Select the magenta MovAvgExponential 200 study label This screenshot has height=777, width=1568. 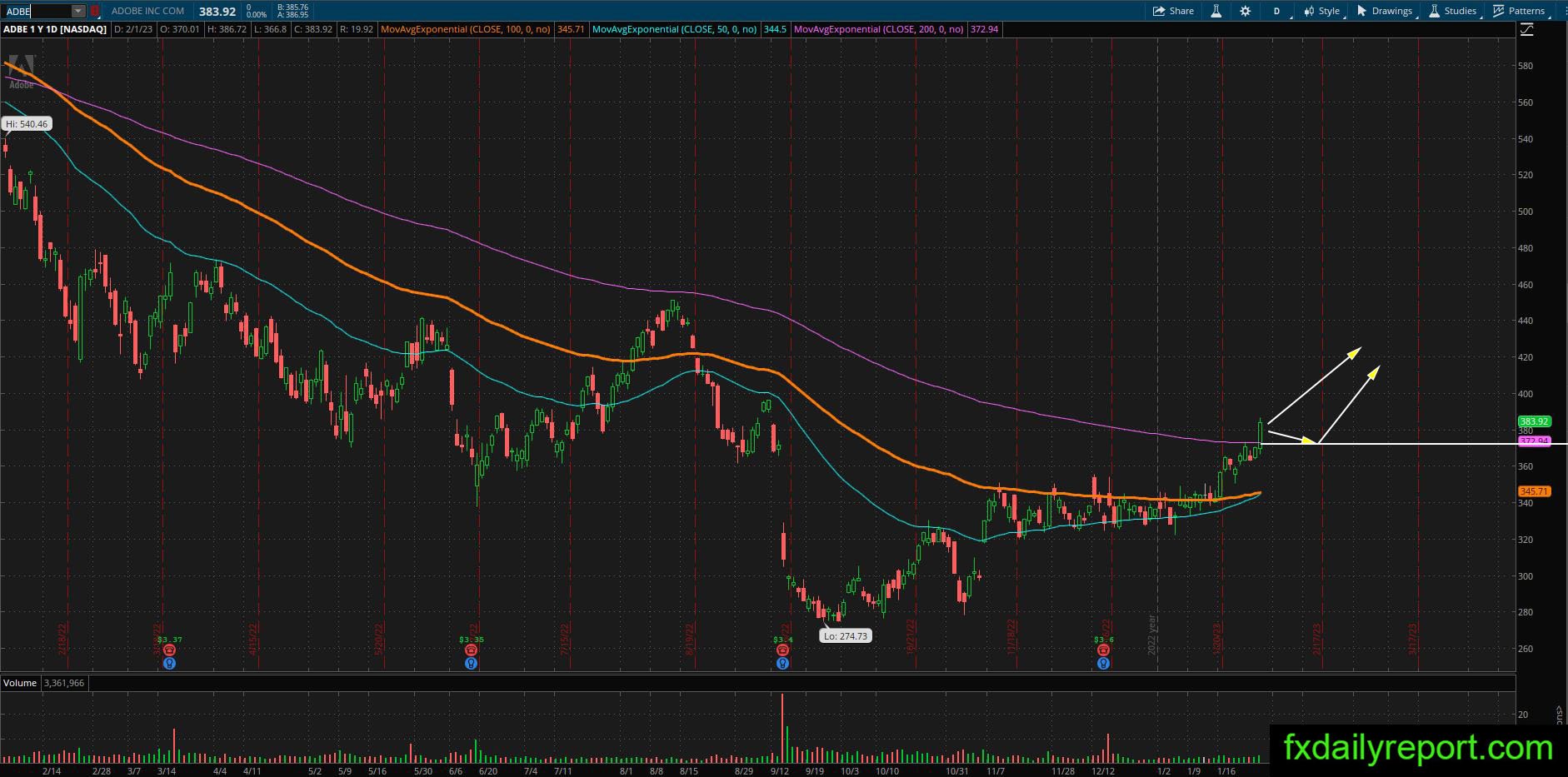[x=878, y=29]
